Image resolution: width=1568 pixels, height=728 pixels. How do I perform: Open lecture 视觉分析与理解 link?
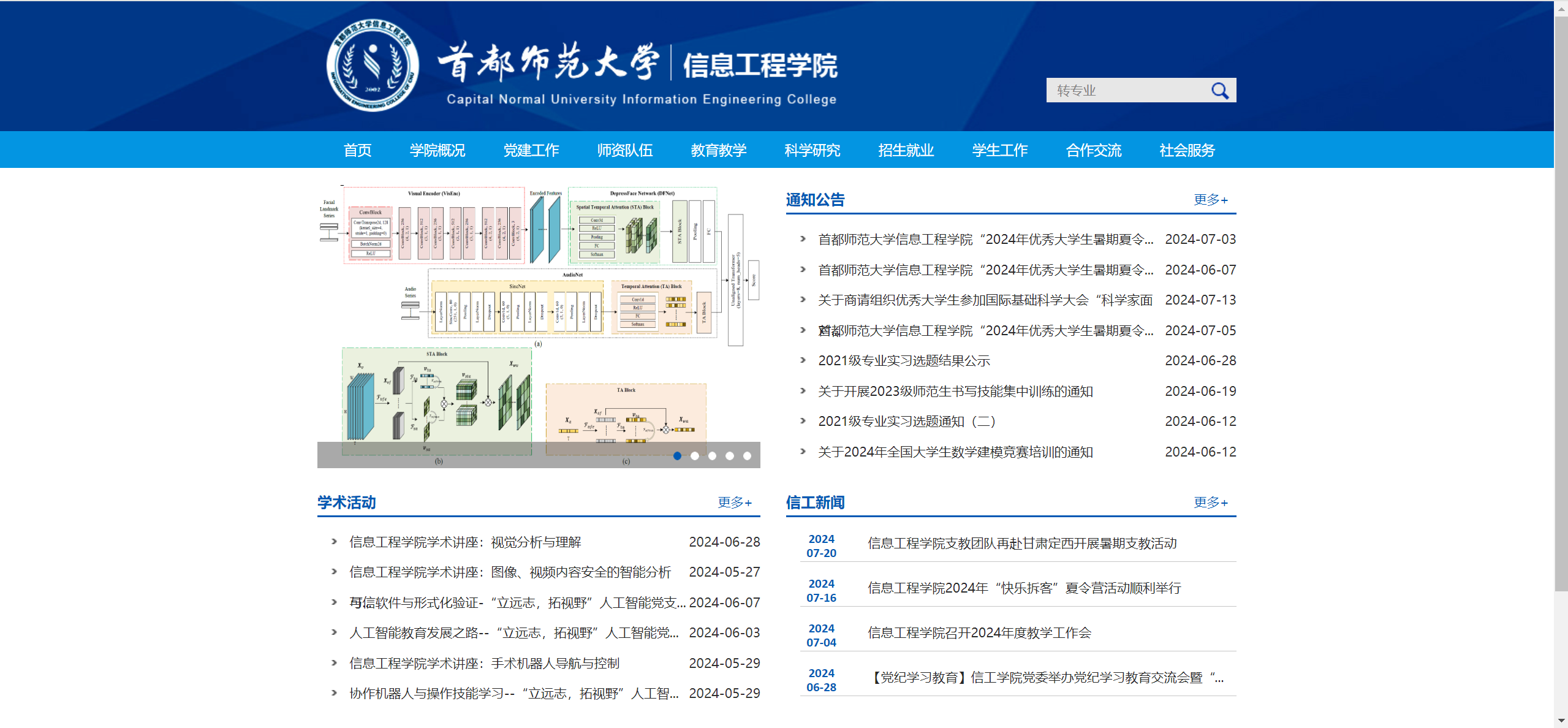(464, 542)
